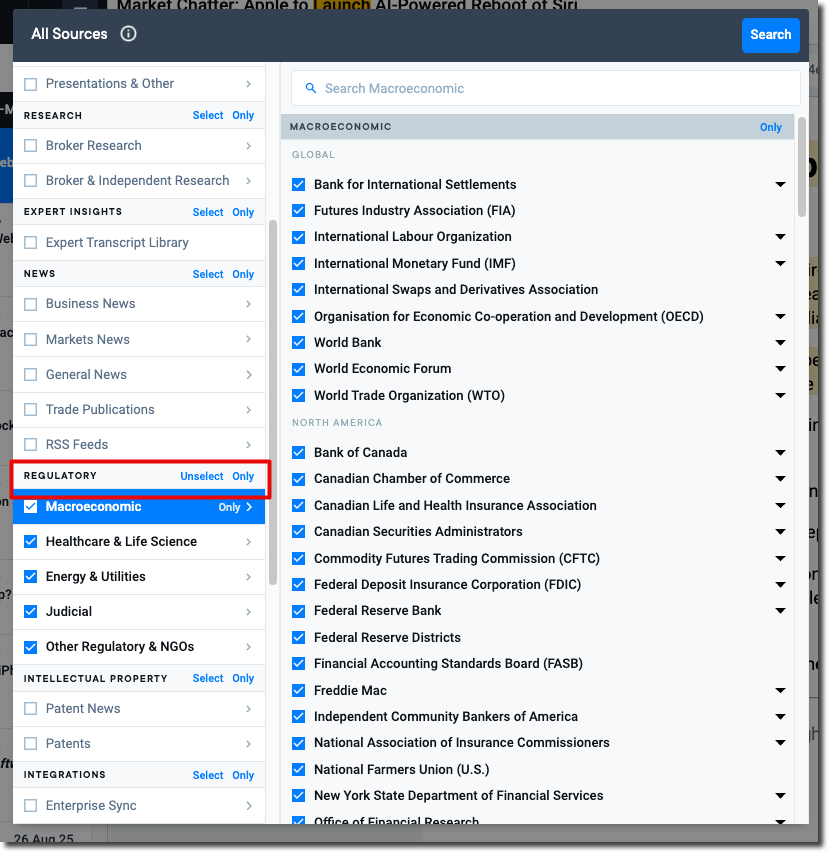
Task: Open Patents category chevron arrow
Action: coord(248,744)
